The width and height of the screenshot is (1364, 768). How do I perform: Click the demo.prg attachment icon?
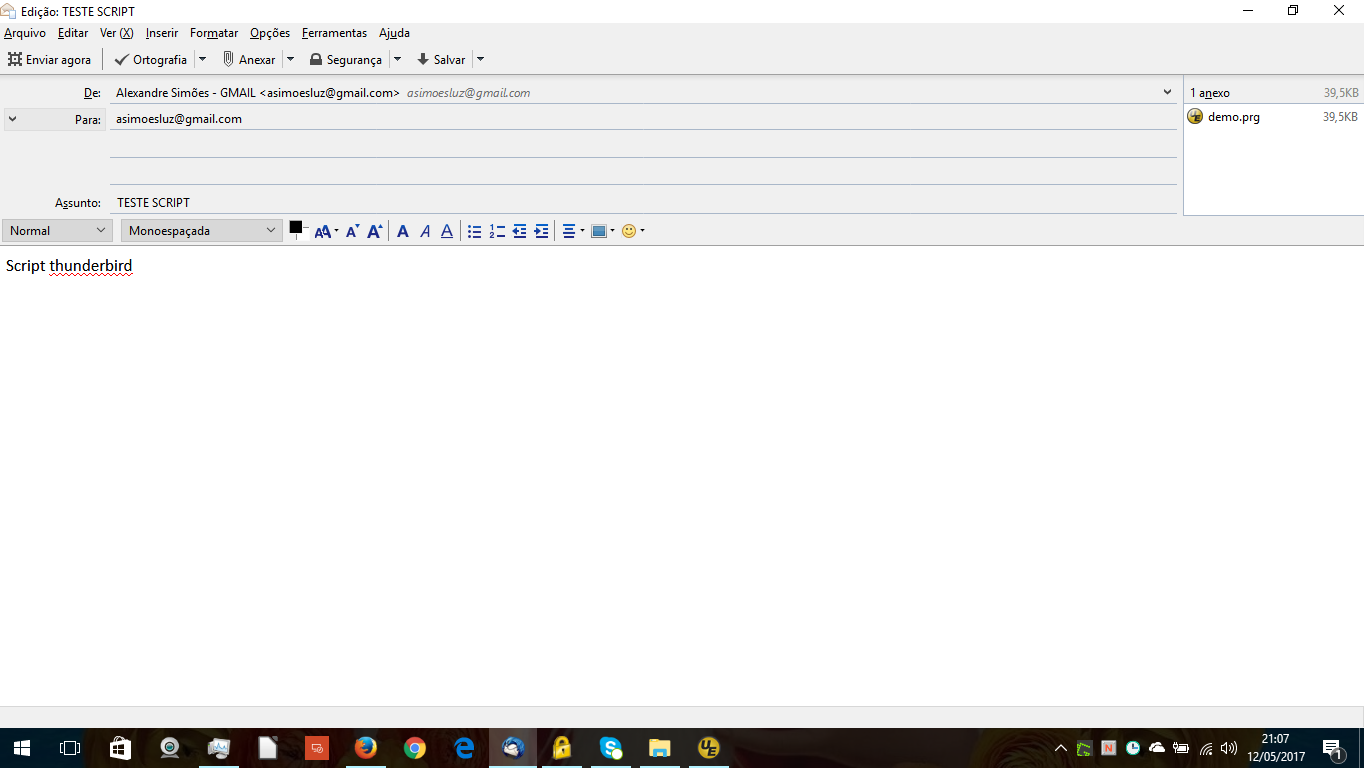pyautogui.click(x=1195, y=116)
